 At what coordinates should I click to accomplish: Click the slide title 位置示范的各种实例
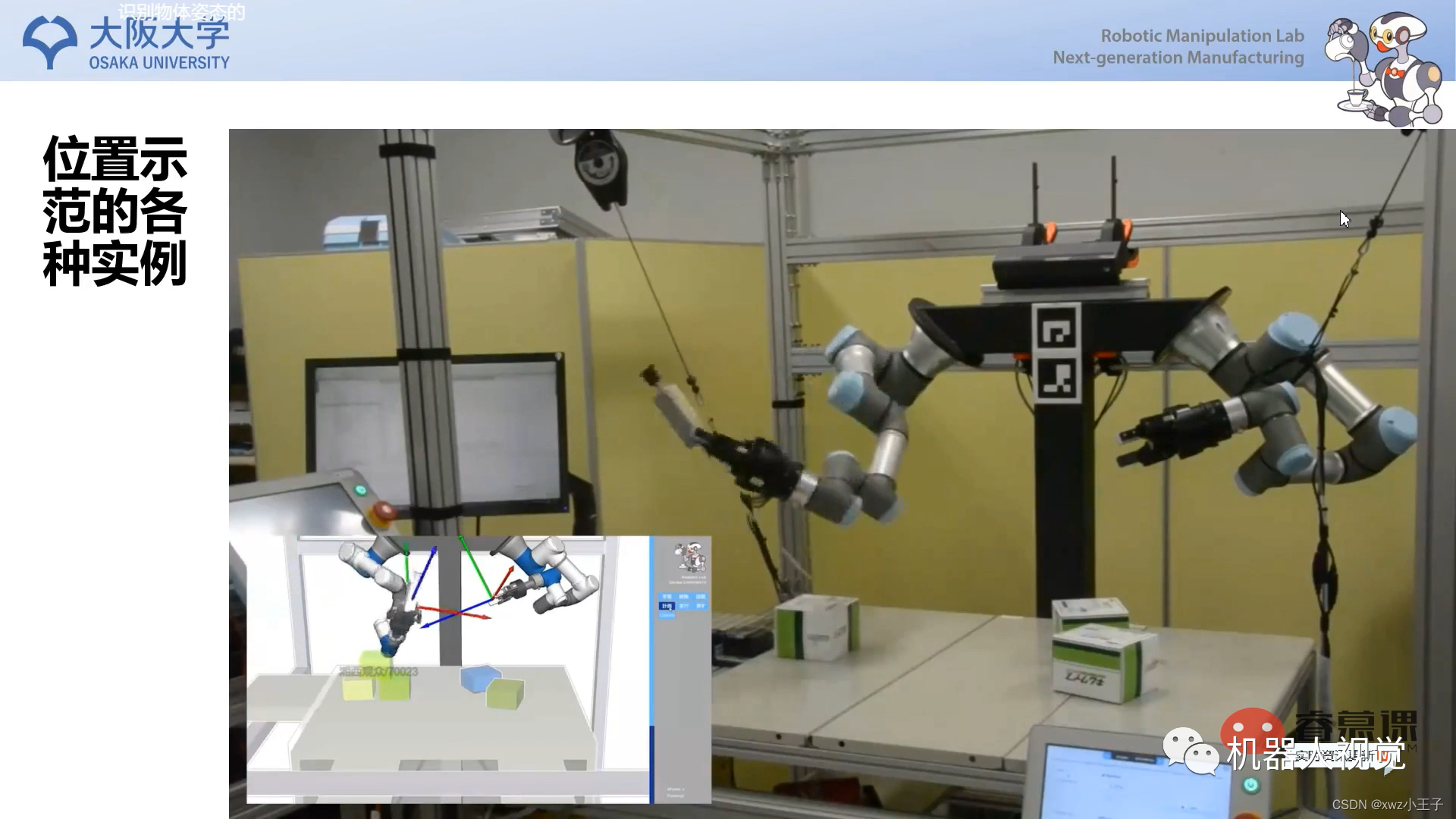[x=115, y=212]
